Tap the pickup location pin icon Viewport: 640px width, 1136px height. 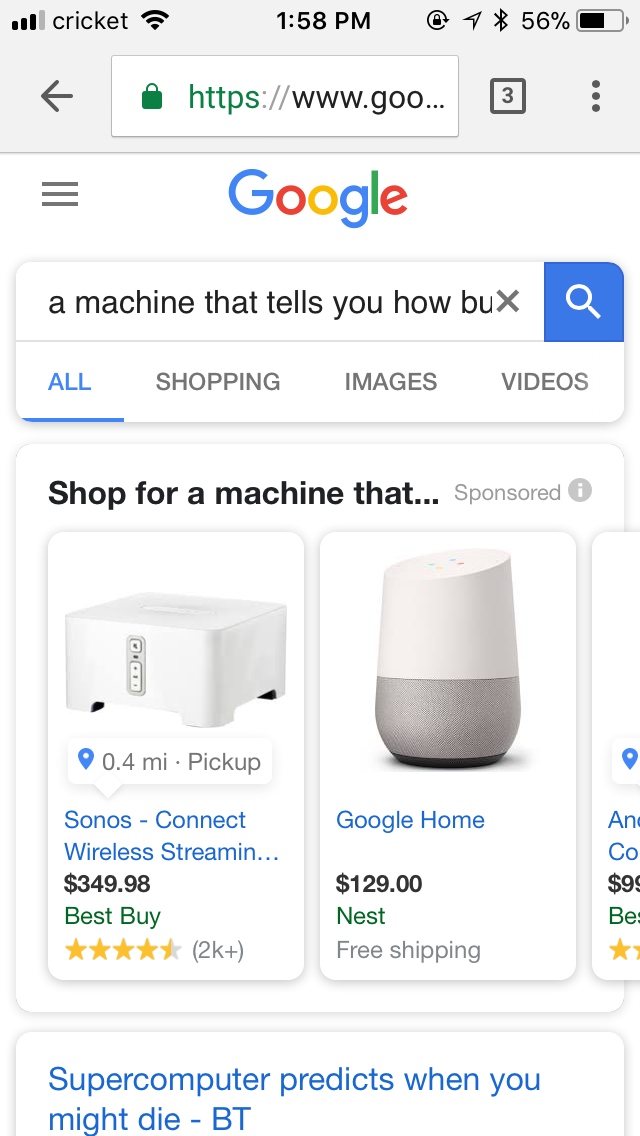[86, 759]
